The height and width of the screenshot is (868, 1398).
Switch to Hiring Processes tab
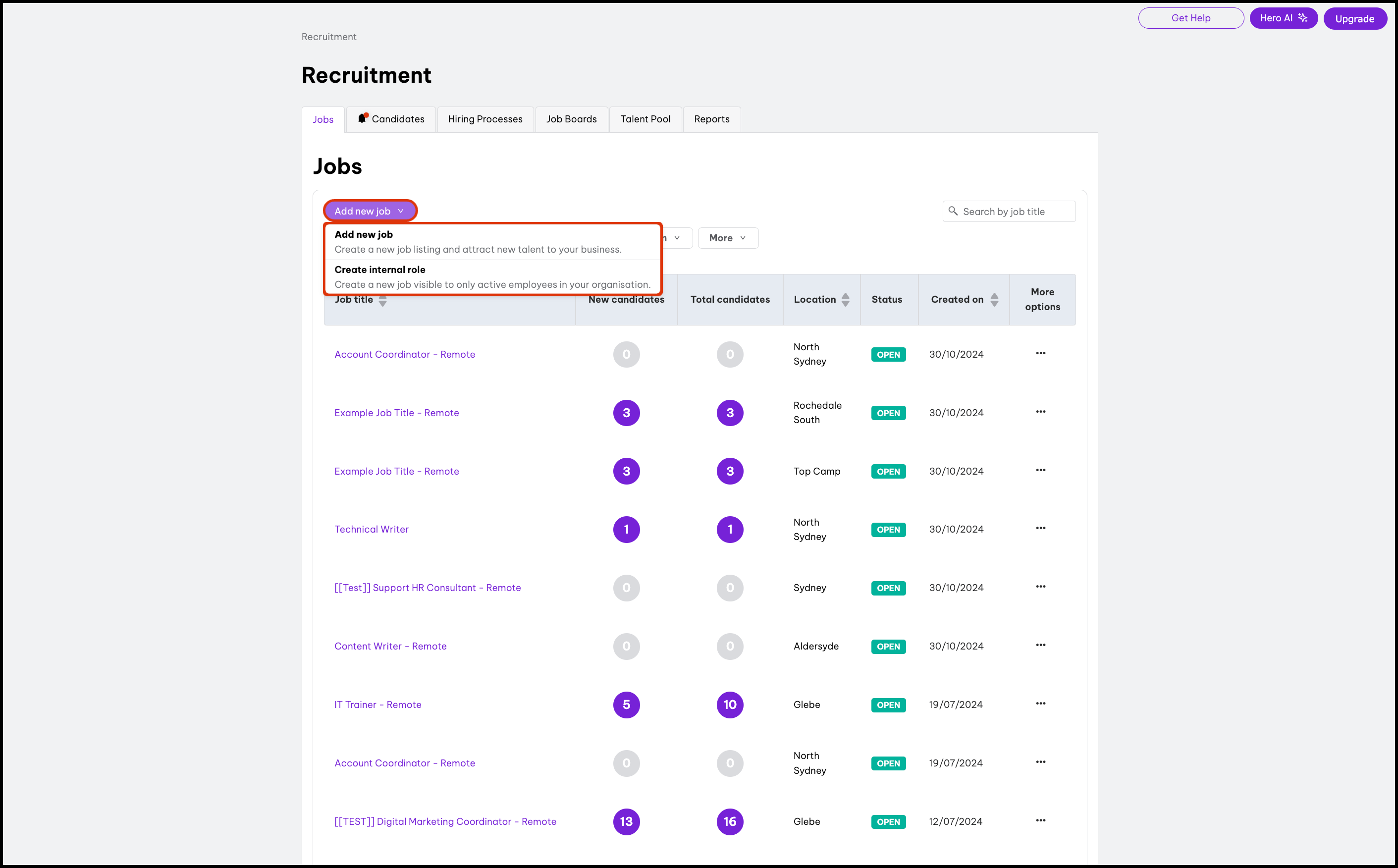click(485, 119)
